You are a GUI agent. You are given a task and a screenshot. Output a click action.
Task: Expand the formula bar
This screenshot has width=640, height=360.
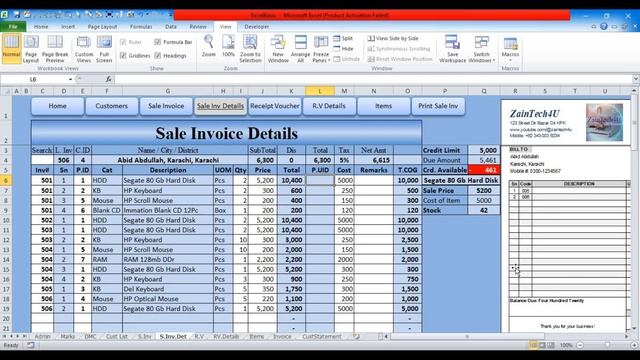click(636, 79)
